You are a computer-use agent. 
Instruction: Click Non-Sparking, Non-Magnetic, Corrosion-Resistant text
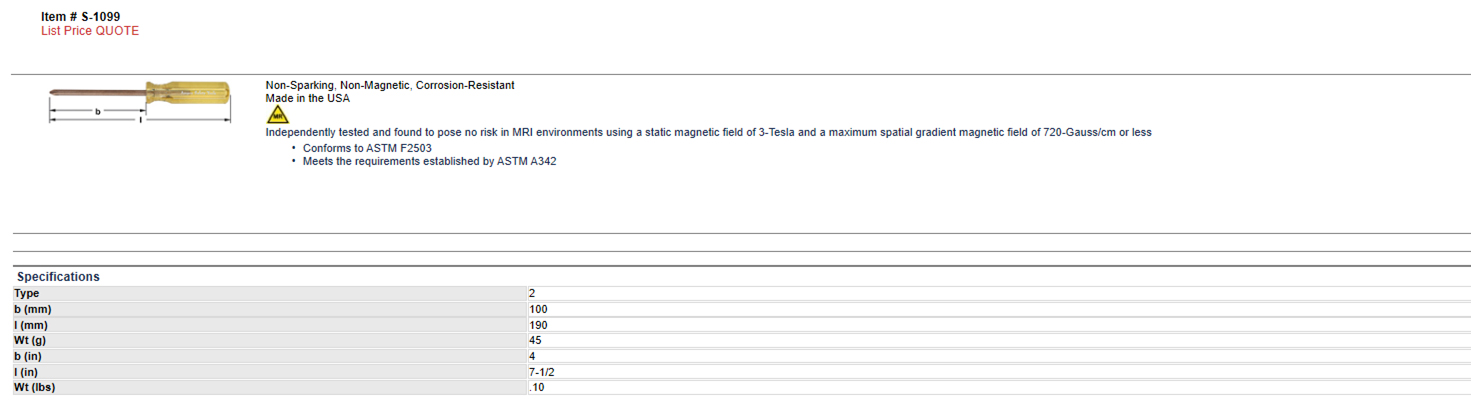(x=390, y=85)
